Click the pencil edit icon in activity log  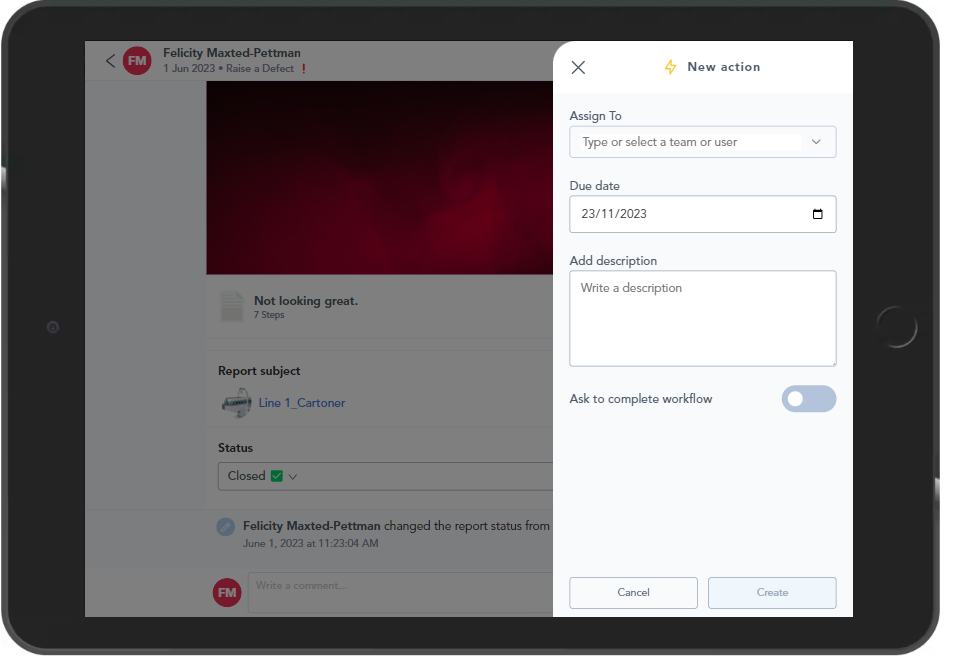coord(226,526)
